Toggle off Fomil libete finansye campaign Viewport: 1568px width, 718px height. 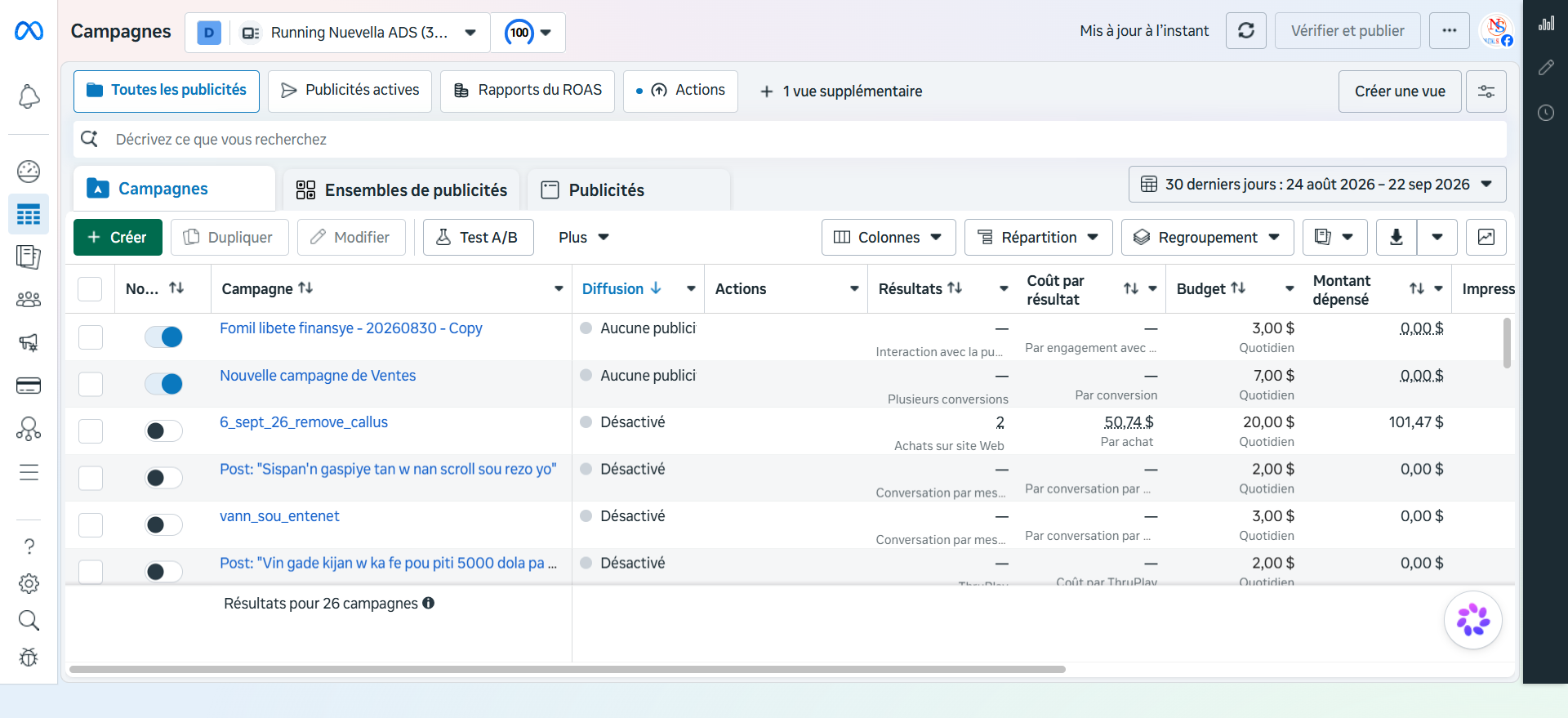coord(163,337)
